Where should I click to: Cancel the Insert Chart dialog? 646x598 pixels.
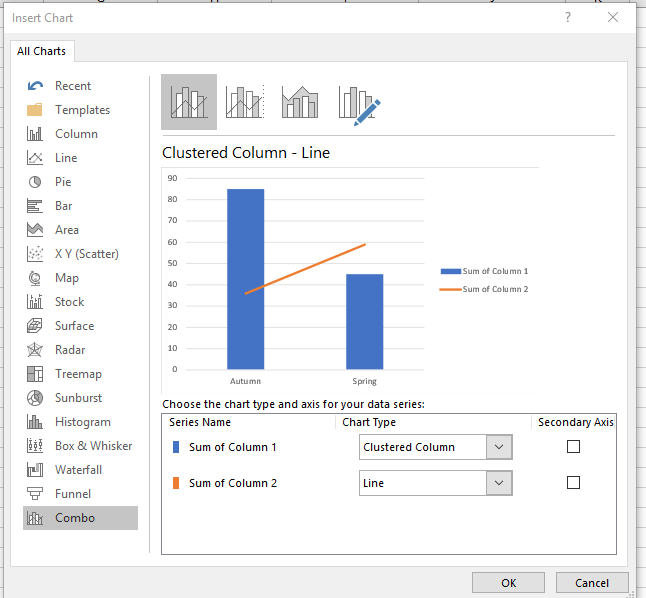tap(592, 583)
